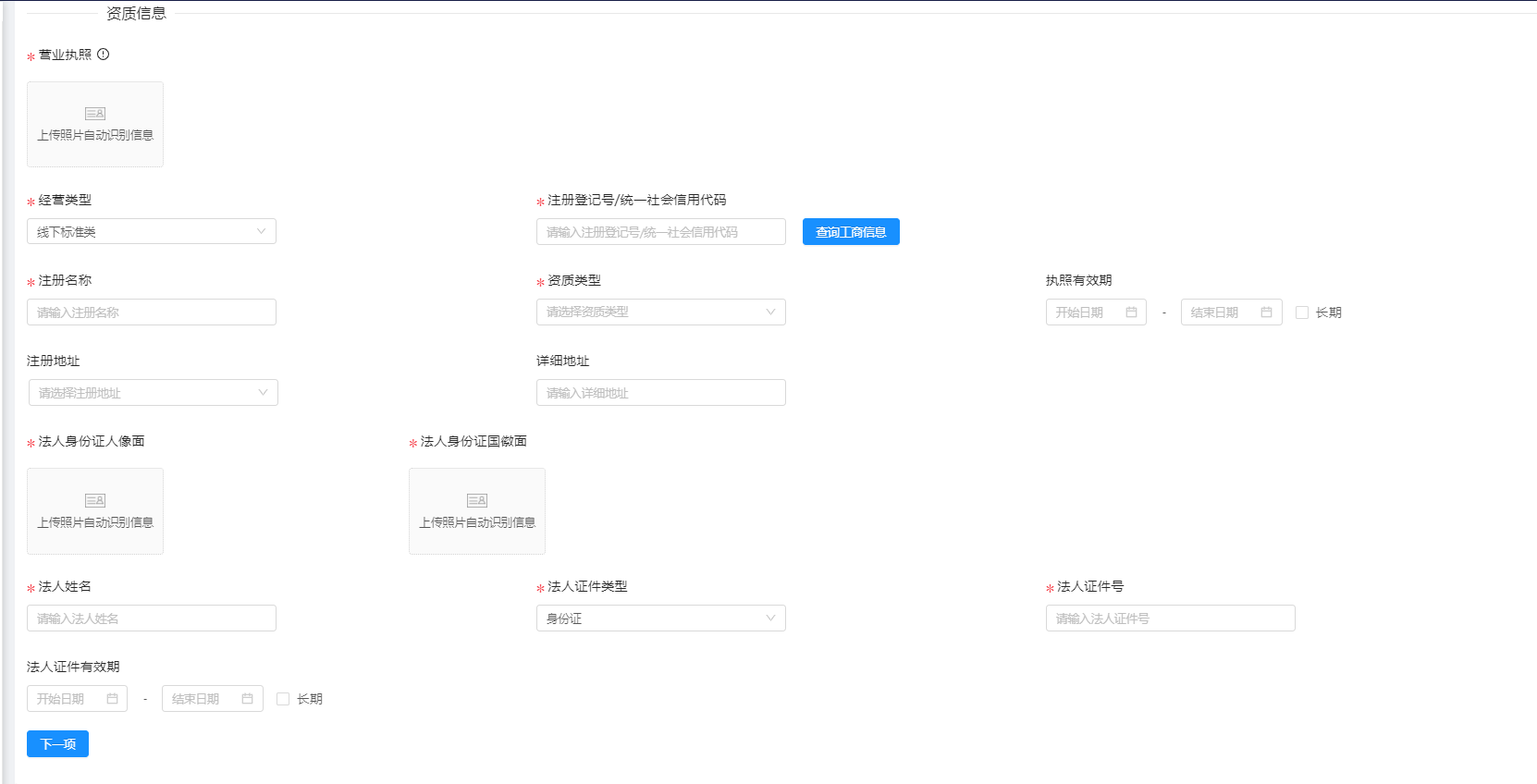Click calendar icon in 执照有效期 start date
This screenshot has height=784, width=1537.
tap(1131, 312)
